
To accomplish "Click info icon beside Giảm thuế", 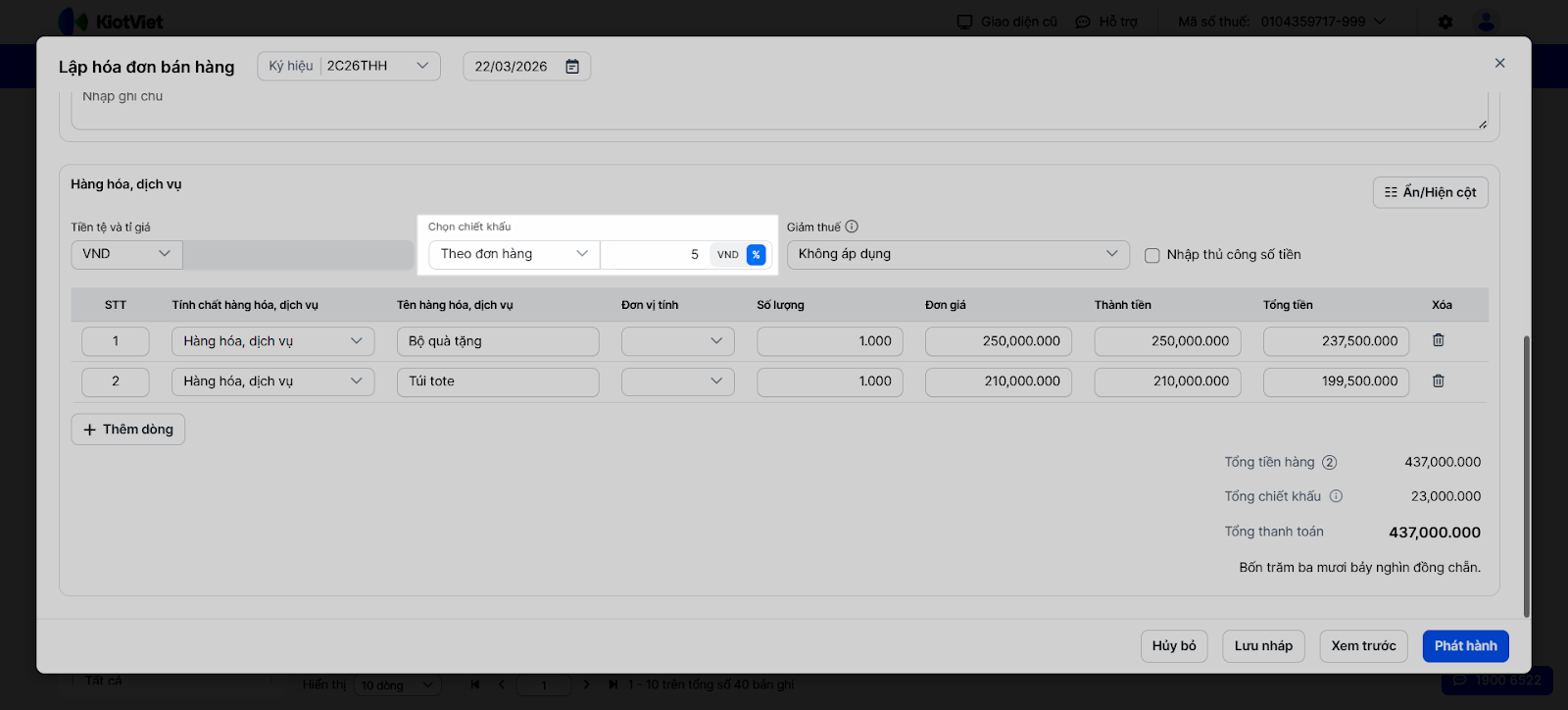I will click(x=852, y=227).
